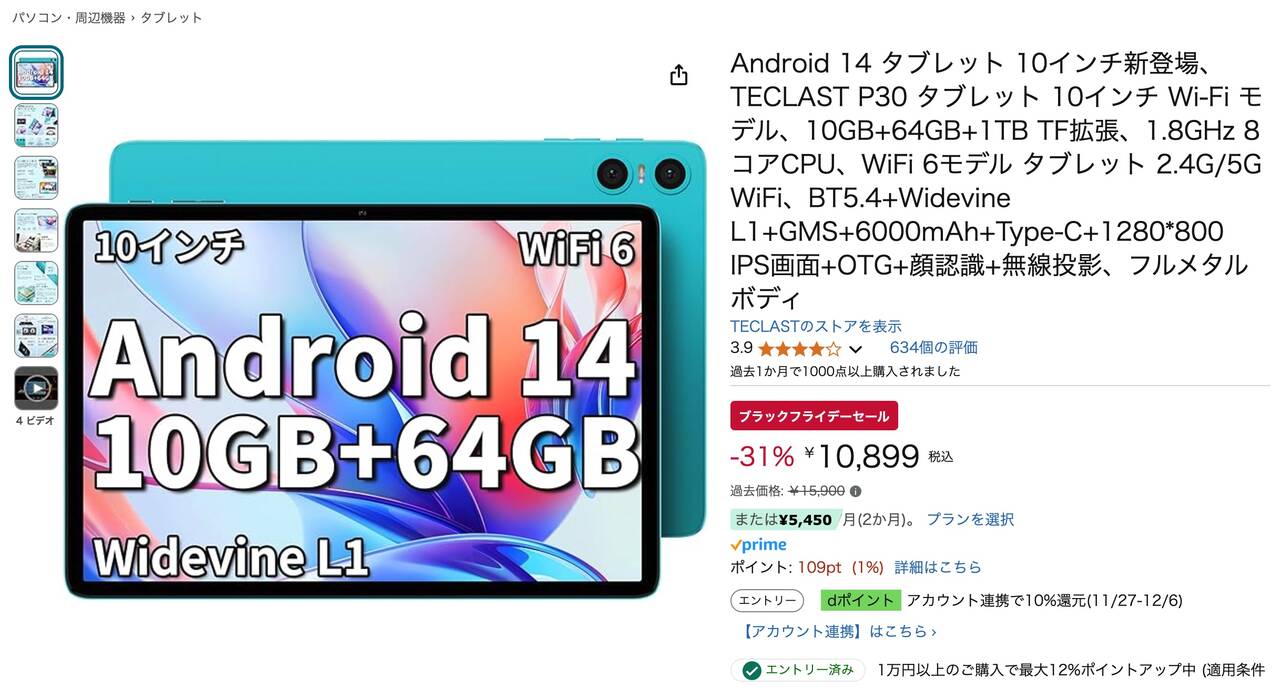Screen dimensions: 1280x687
Task: Click the エントリー button
Action: (x=767, y=601)
